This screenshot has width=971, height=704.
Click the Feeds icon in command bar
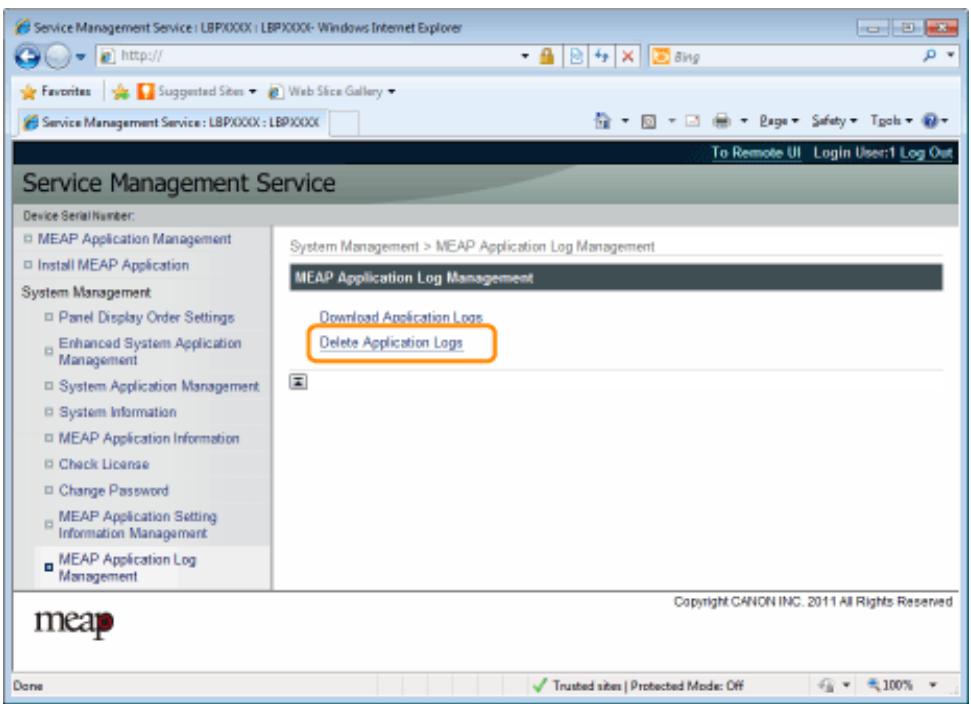point(648,121)
